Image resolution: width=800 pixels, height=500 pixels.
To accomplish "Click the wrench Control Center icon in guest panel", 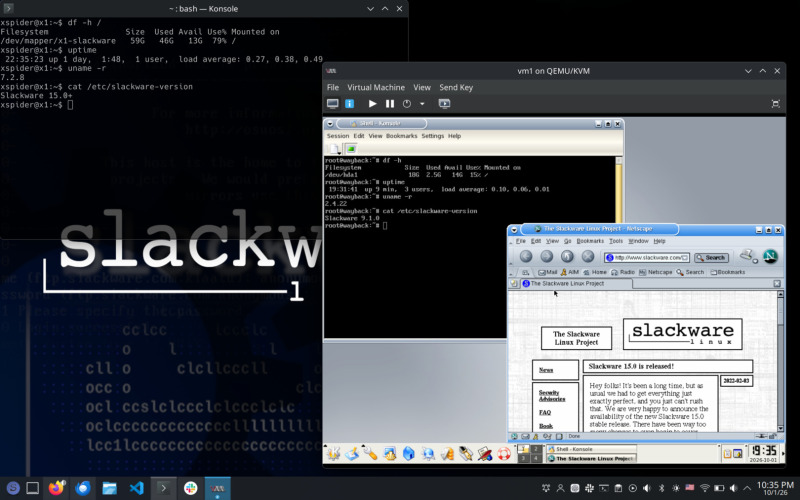I will 371,453.
